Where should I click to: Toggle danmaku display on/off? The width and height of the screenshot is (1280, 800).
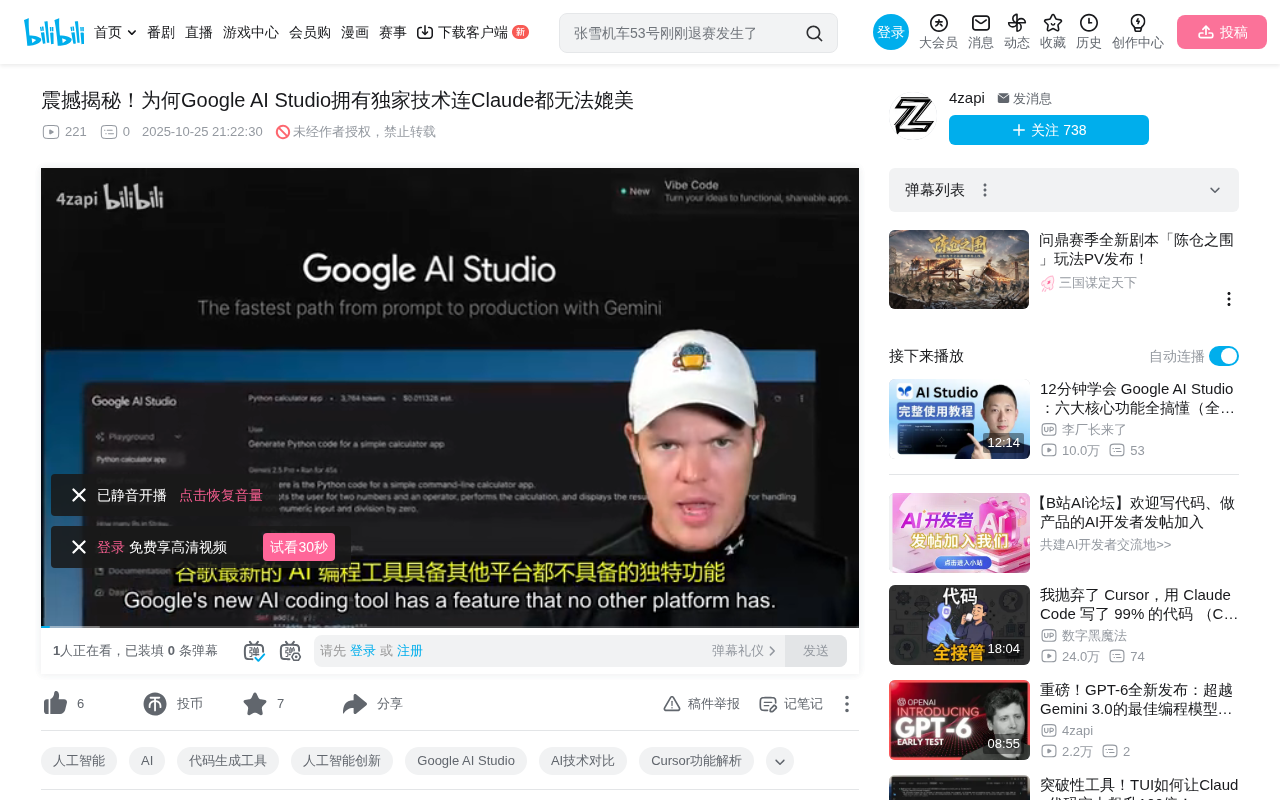(x=254, y=651)
